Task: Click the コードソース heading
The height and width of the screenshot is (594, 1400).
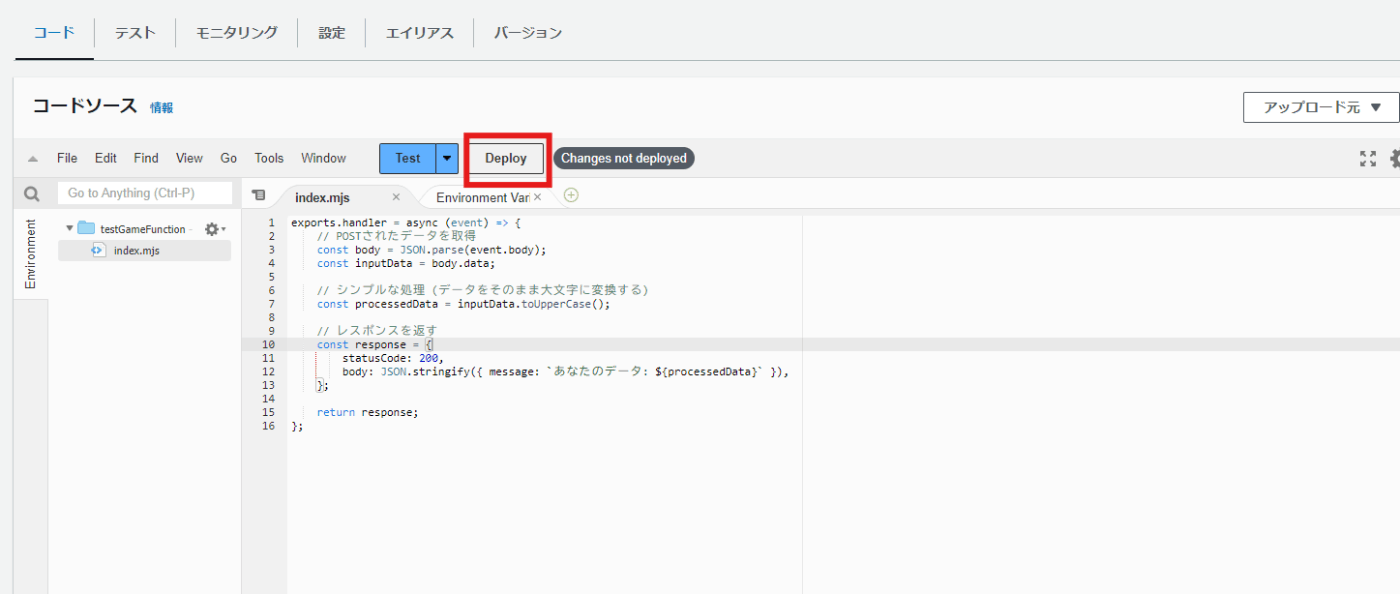Action: click(x=84, y=106)
